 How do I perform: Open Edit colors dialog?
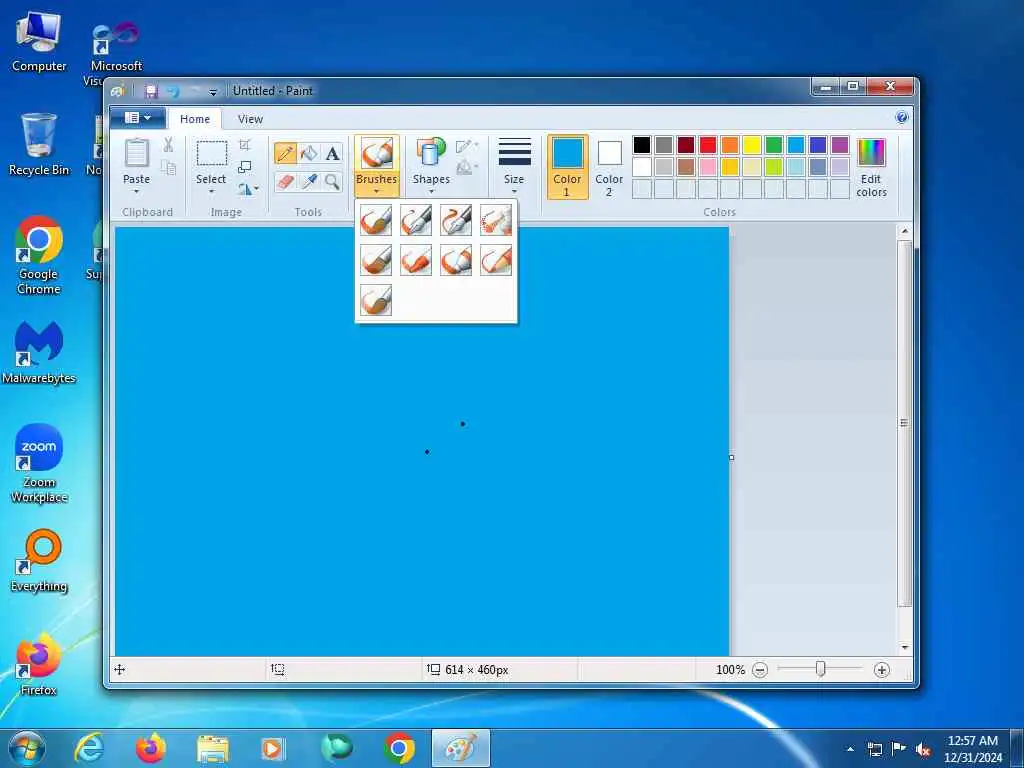pyautogui.click(x=871, y=167)
